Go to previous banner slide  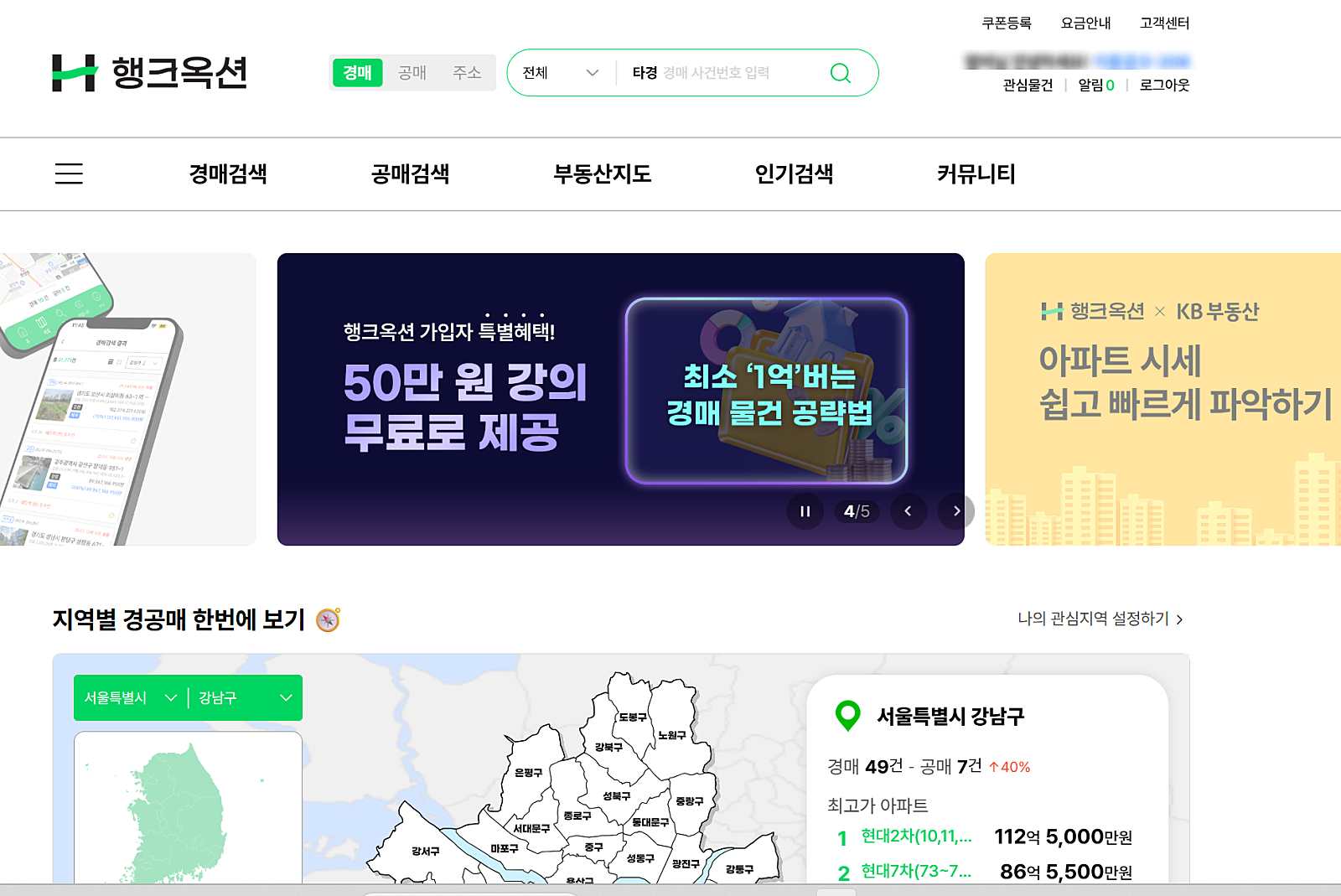[x=908, y=511]
